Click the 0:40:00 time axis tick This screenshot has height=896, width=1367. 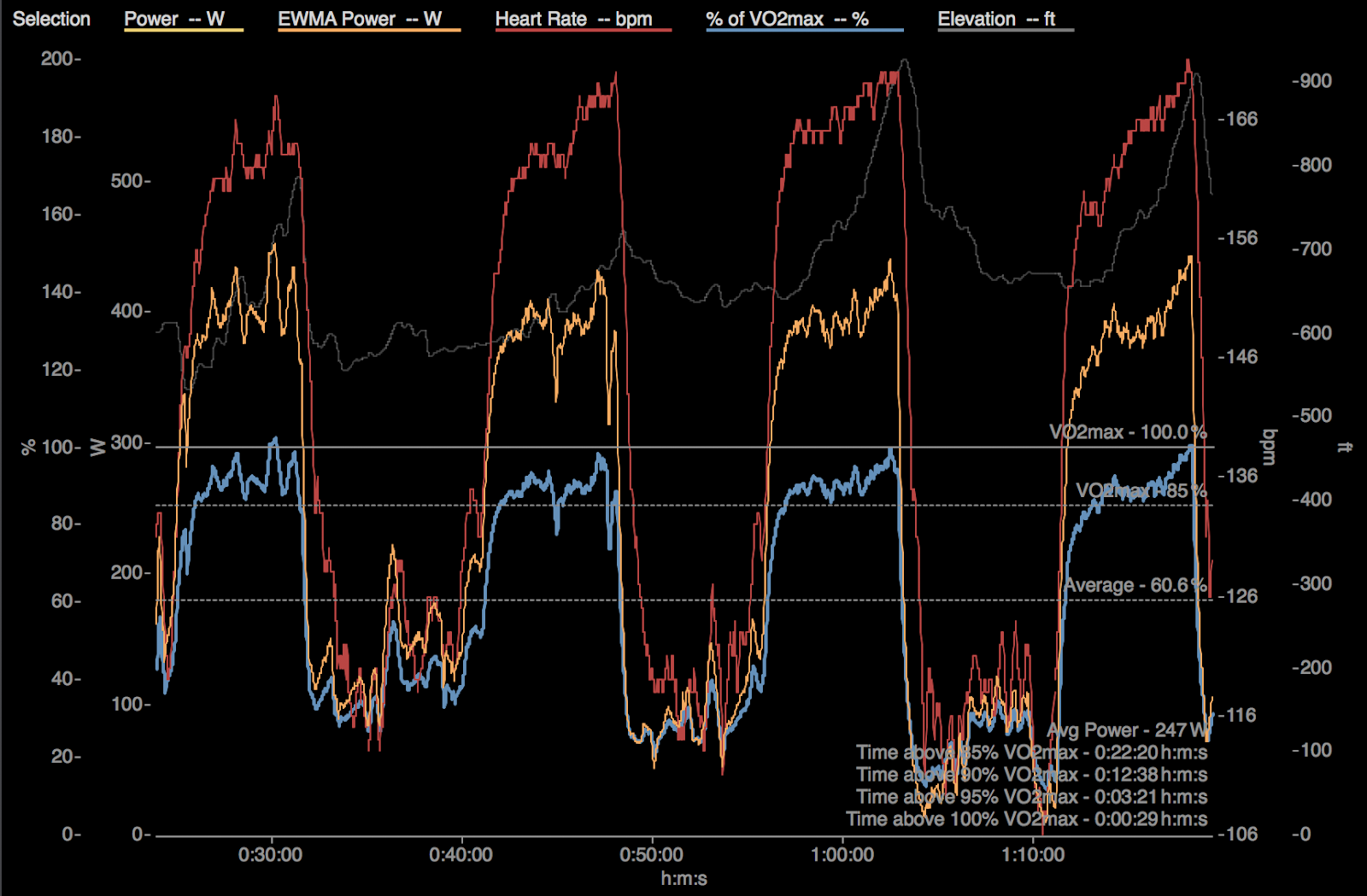click(461, 855)
